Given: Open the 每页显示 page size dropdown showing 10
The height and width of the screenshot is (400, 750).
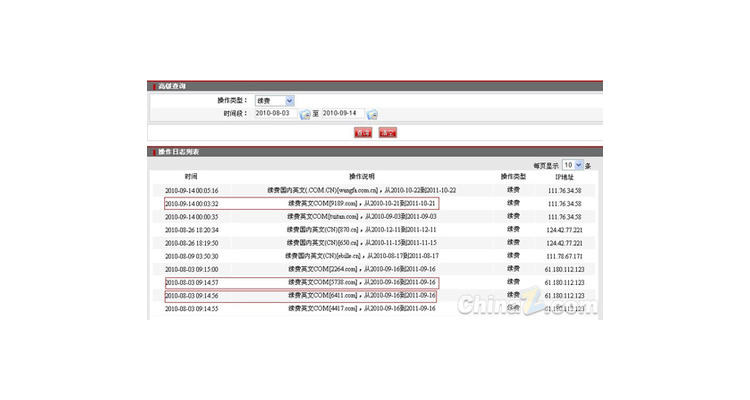Looking at the screenshot, I should (573, 165).
